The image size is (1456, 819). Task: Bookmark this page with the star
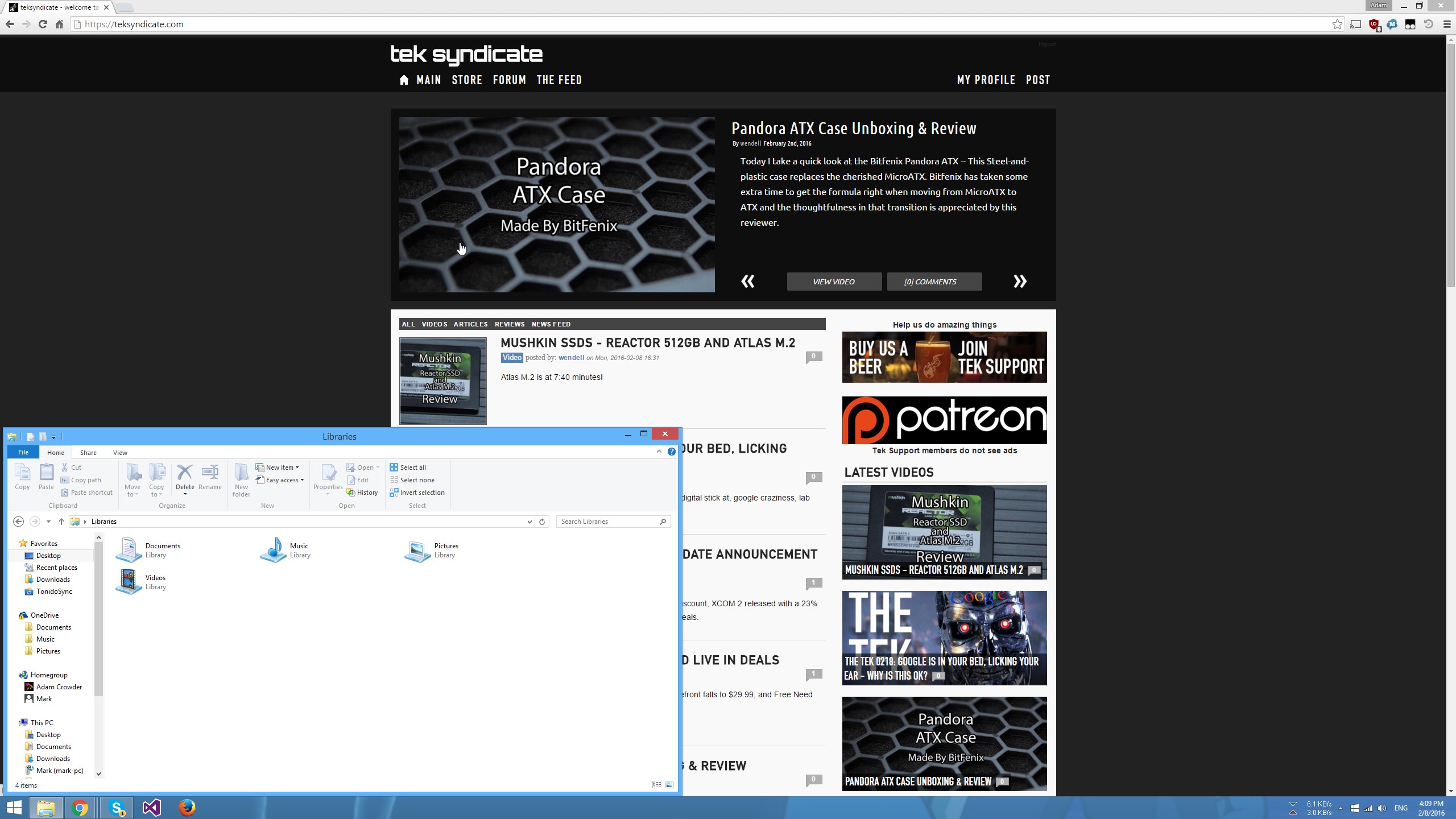(1337, 24)
